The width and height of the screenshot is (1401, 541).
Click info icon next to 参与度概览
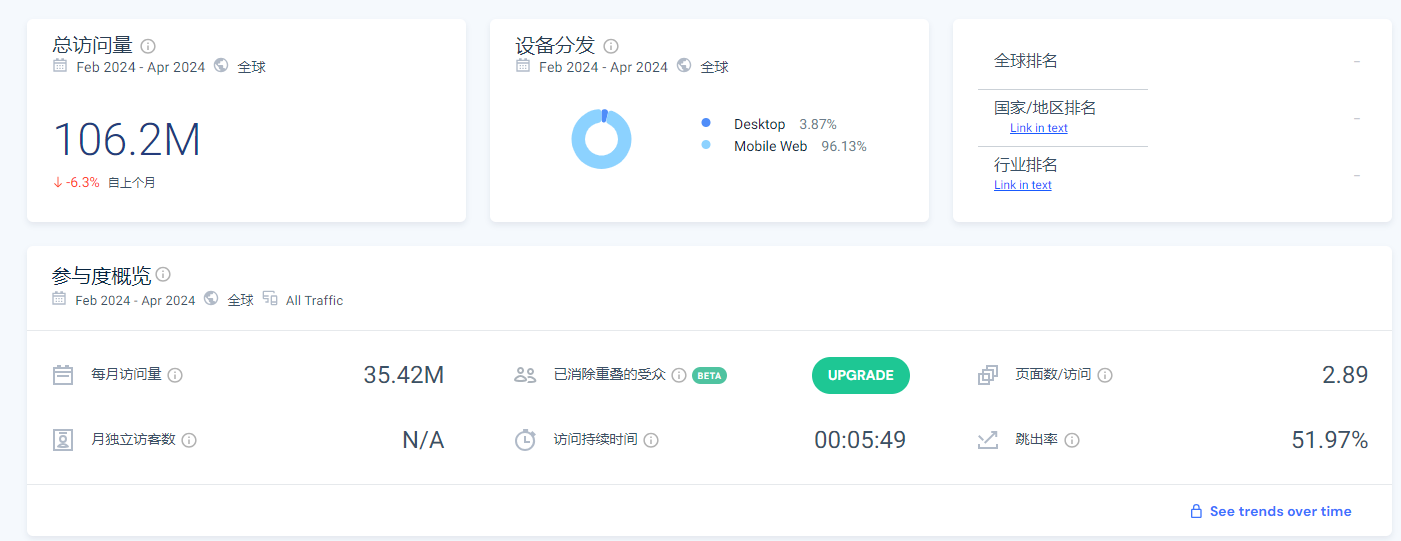point(163,274)
